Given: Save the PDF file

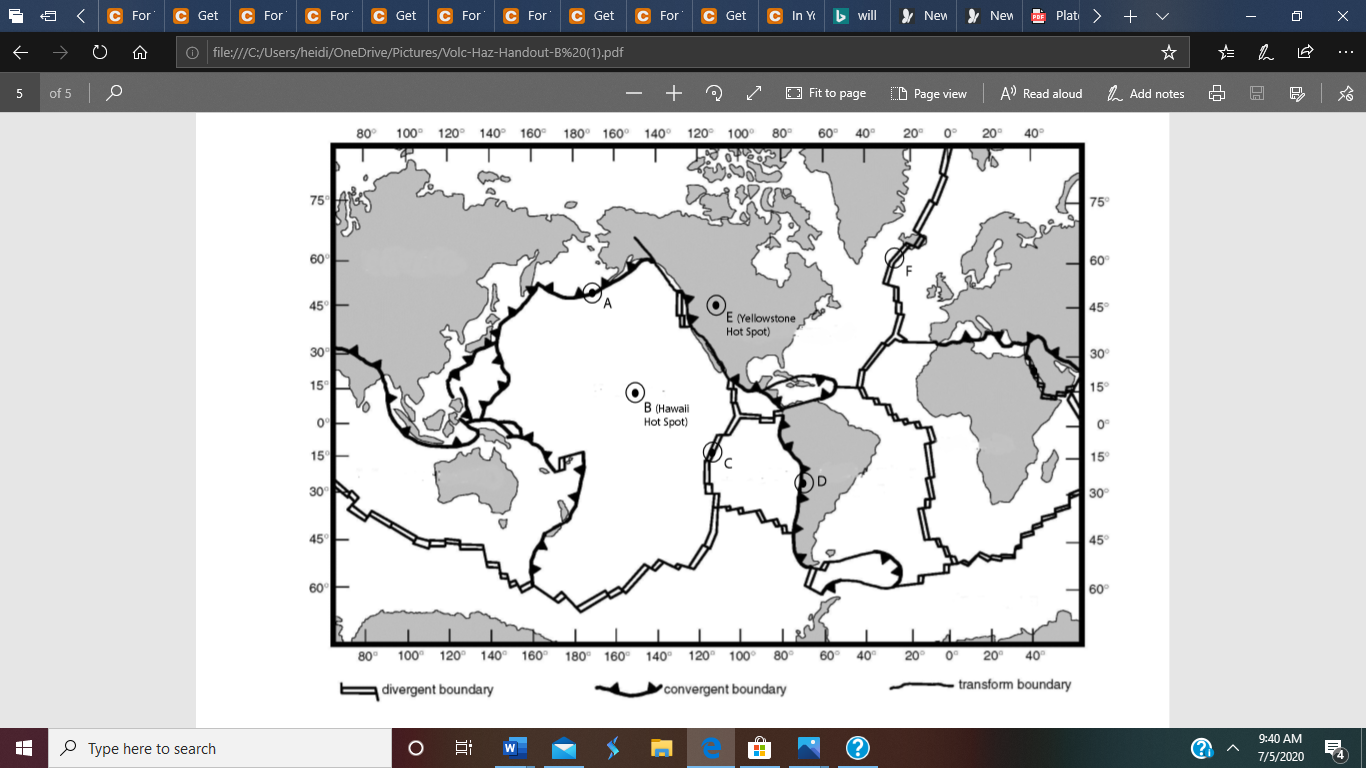Looking at the screenshot, I should coord(1256,92).
